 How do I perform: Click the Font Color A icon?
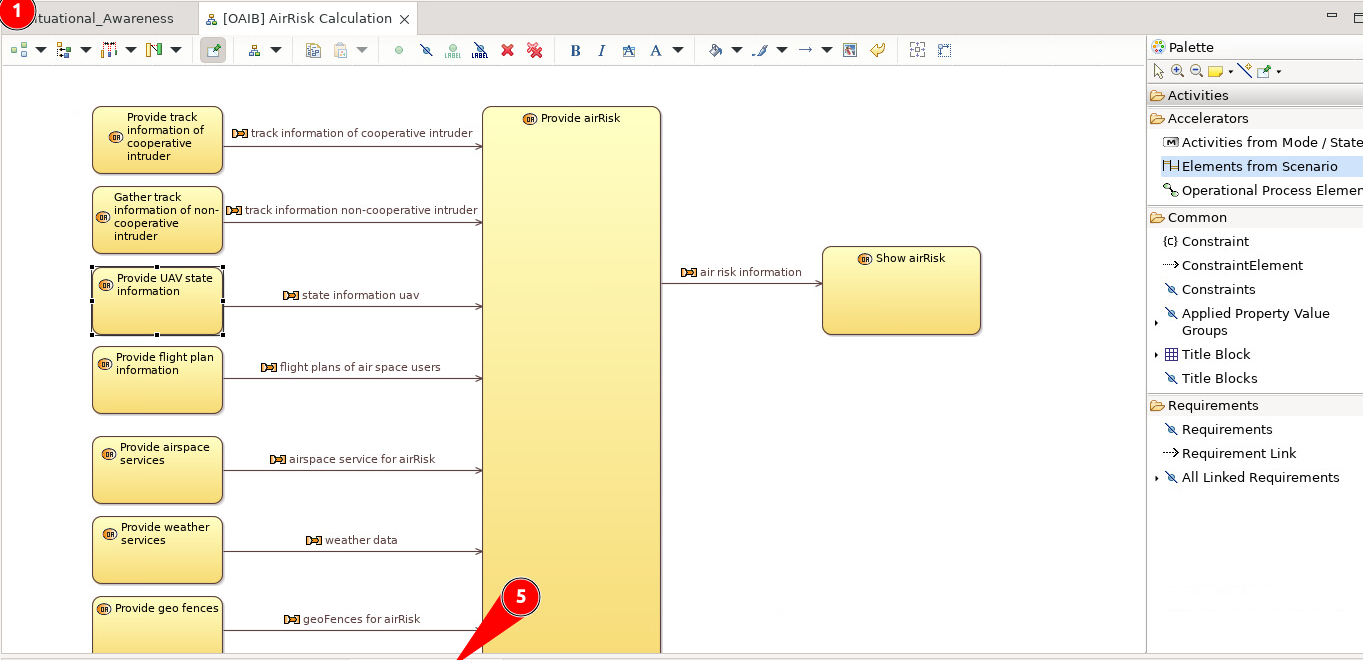point(656,50)
